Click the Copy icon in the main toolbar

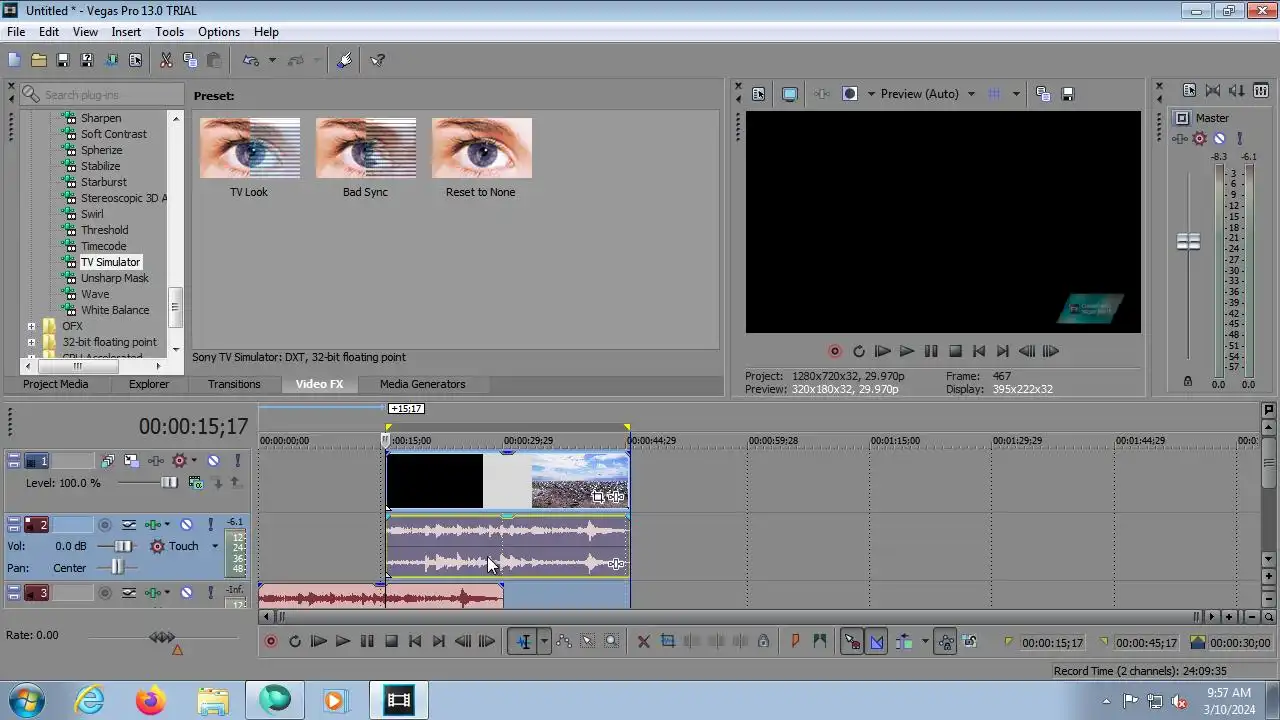click(190, 60)
